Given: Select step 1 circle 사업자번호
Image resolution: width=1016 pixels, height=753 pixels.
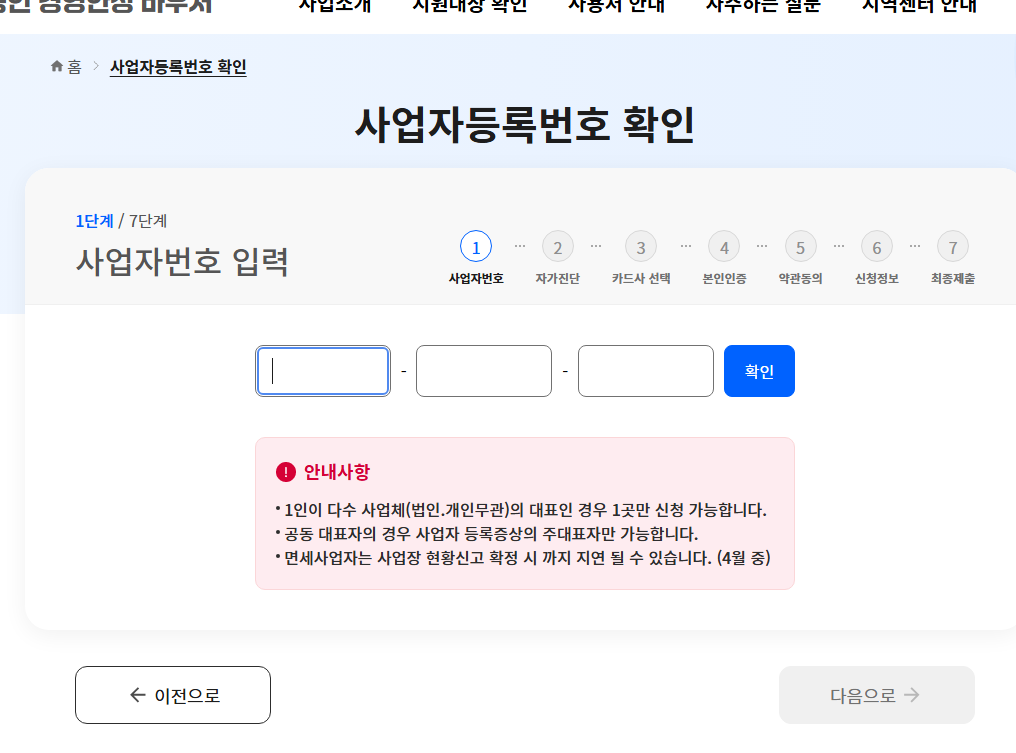Looking at the screenshot, I should [476, 246].
